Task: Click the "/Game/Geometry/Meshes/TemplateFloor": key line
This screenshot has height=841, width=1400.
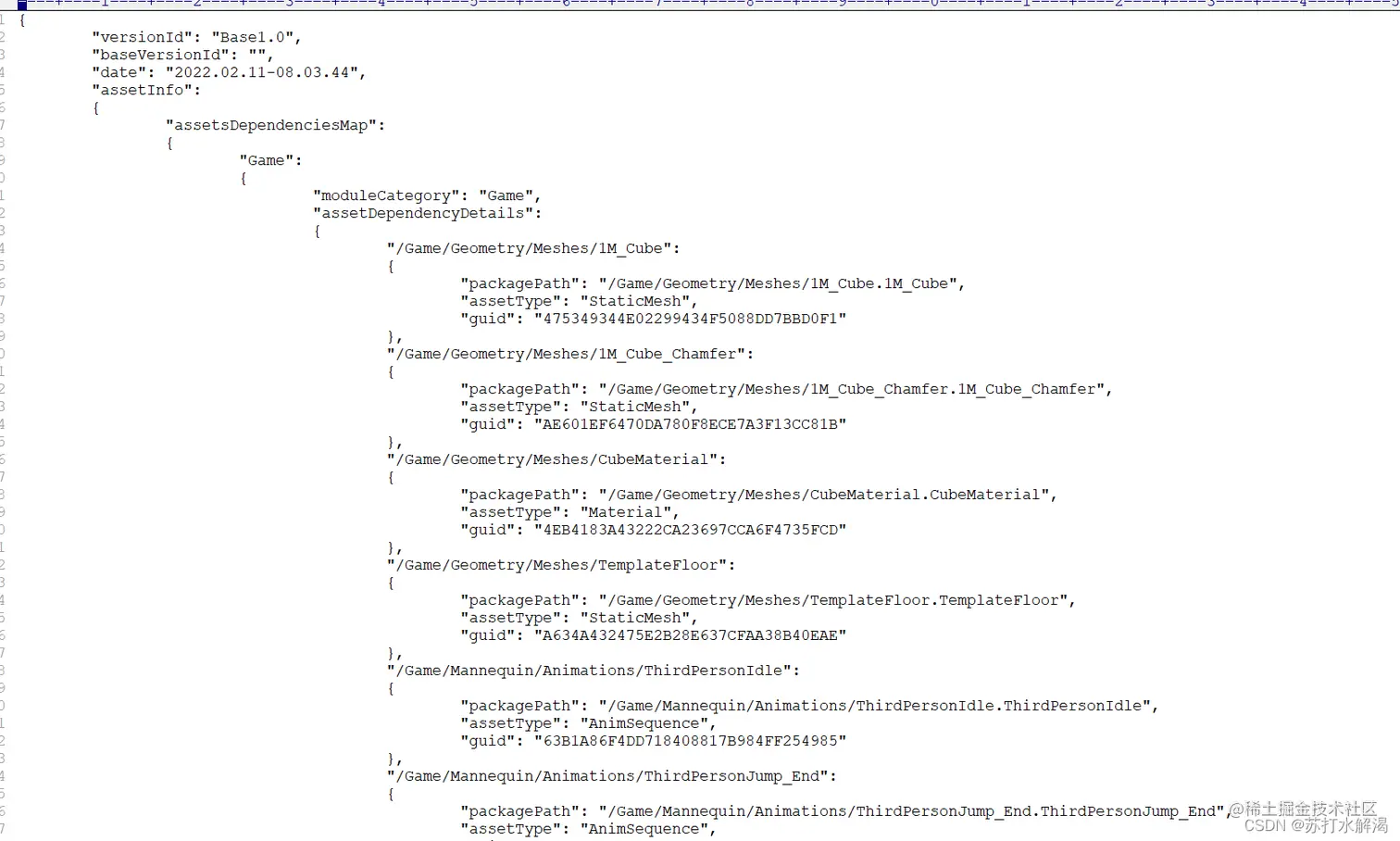Action: click(561, 566)
